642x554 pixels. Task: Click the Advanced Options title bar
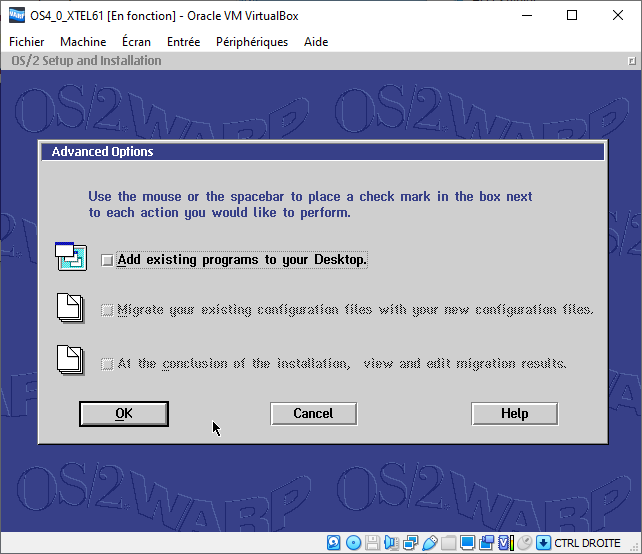coord(323,152)
